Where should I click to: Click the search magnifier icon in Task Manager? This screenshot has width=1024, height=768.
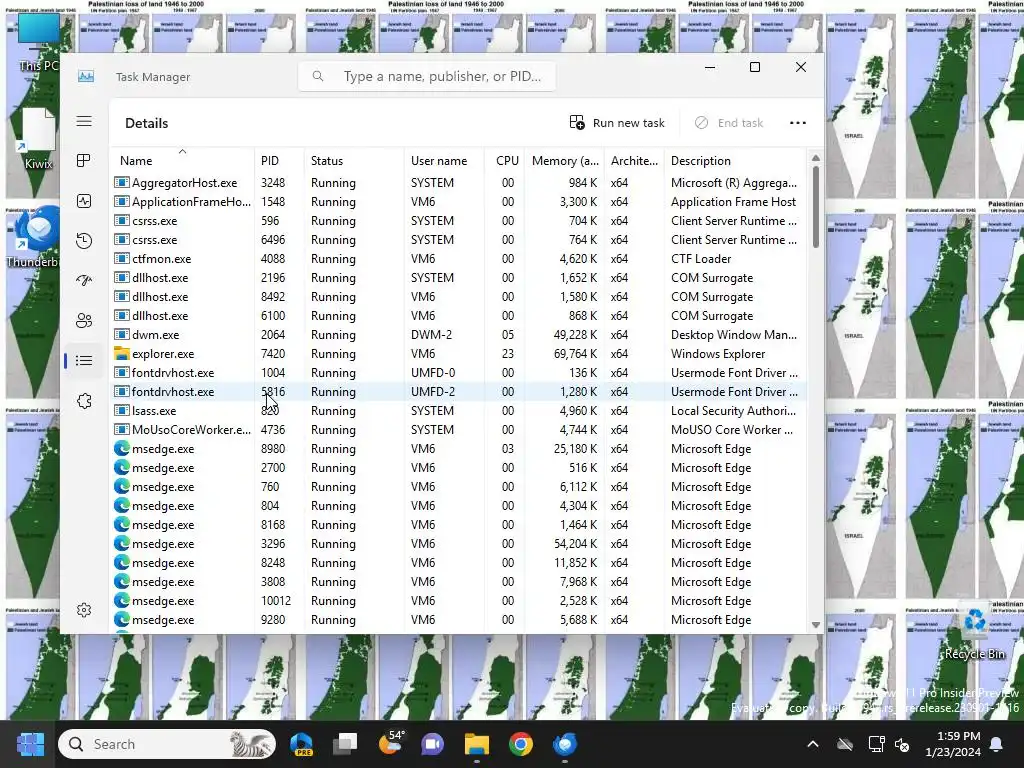[x=318, y=76]
